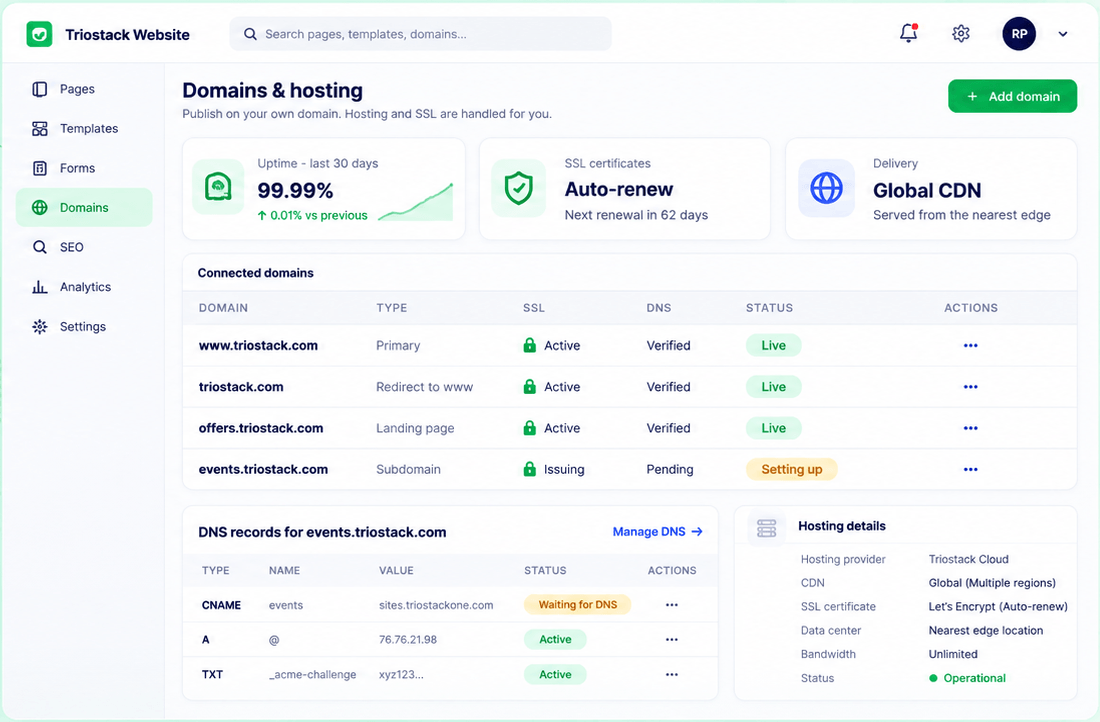1100x722 pixels.
Task: Click the Add domain button
Action: tap(1012, 96)
